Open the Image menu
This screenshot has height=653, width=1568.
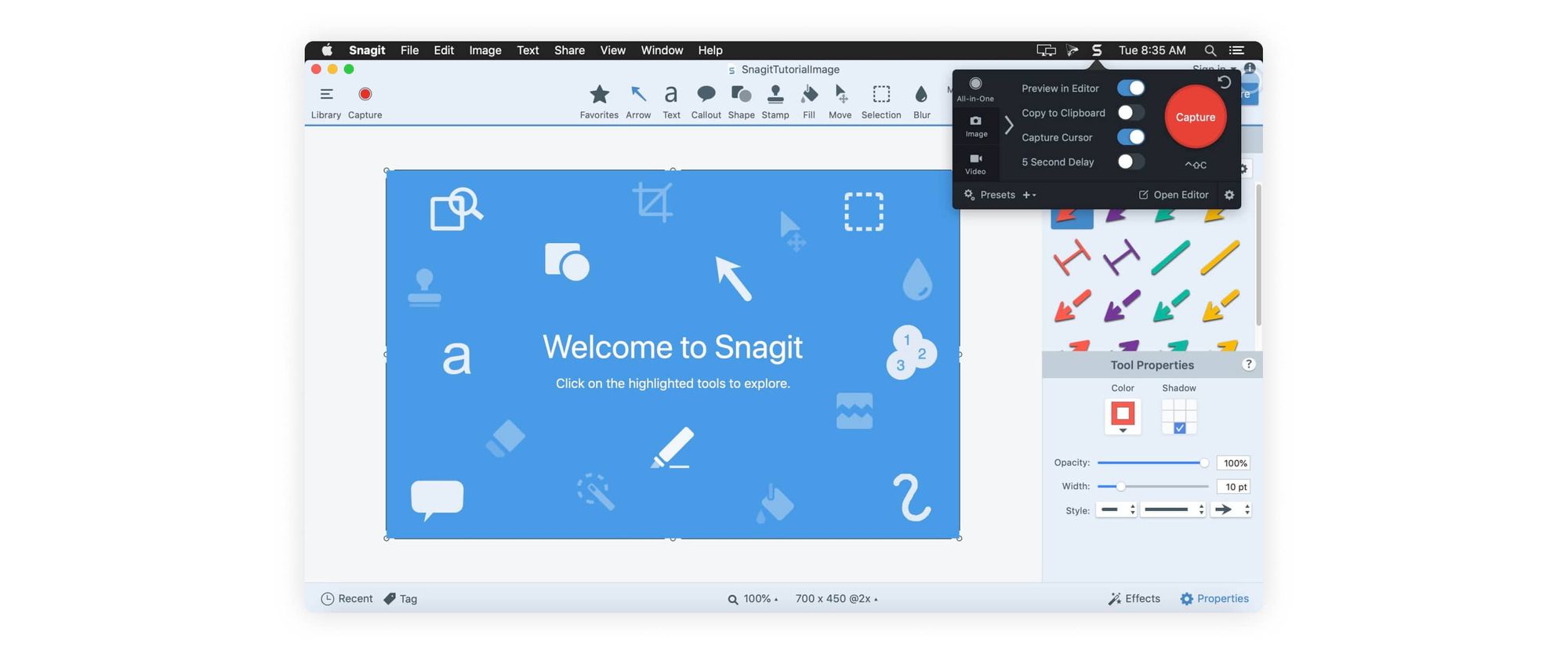(485, 50)
